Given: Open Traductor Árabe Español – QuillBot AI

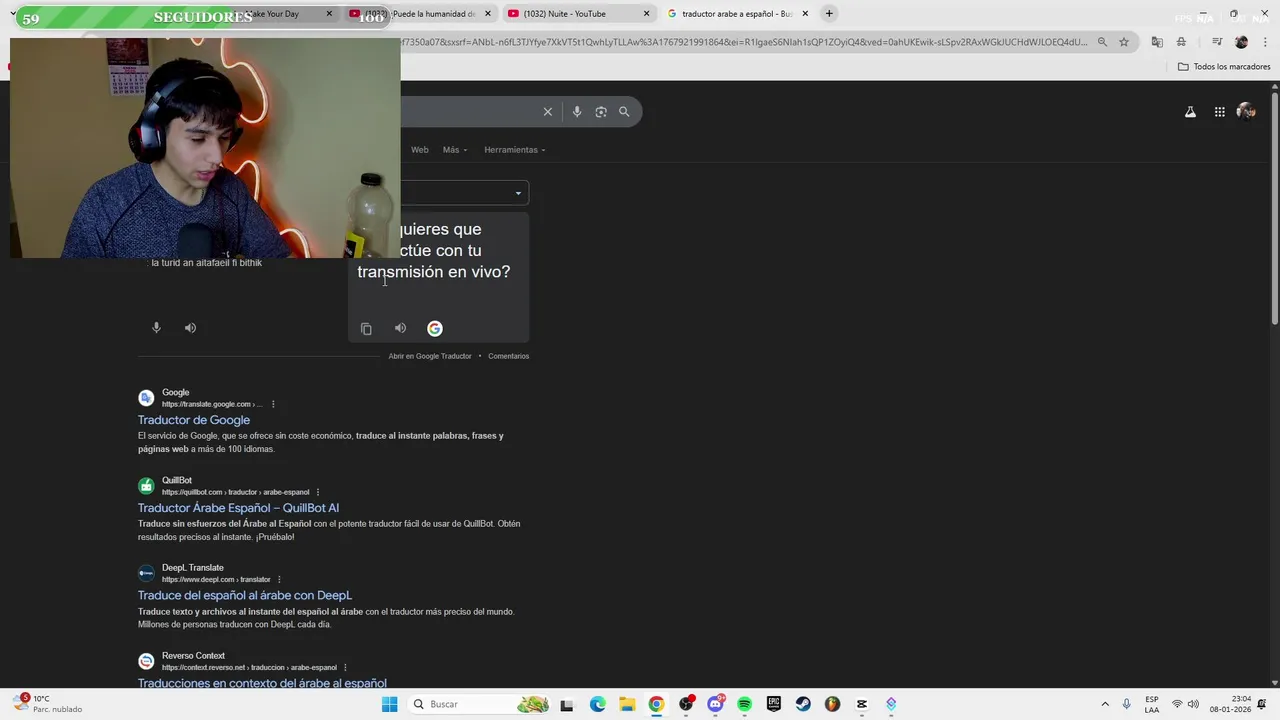Looking at the screenshot, I should point(238,508).
